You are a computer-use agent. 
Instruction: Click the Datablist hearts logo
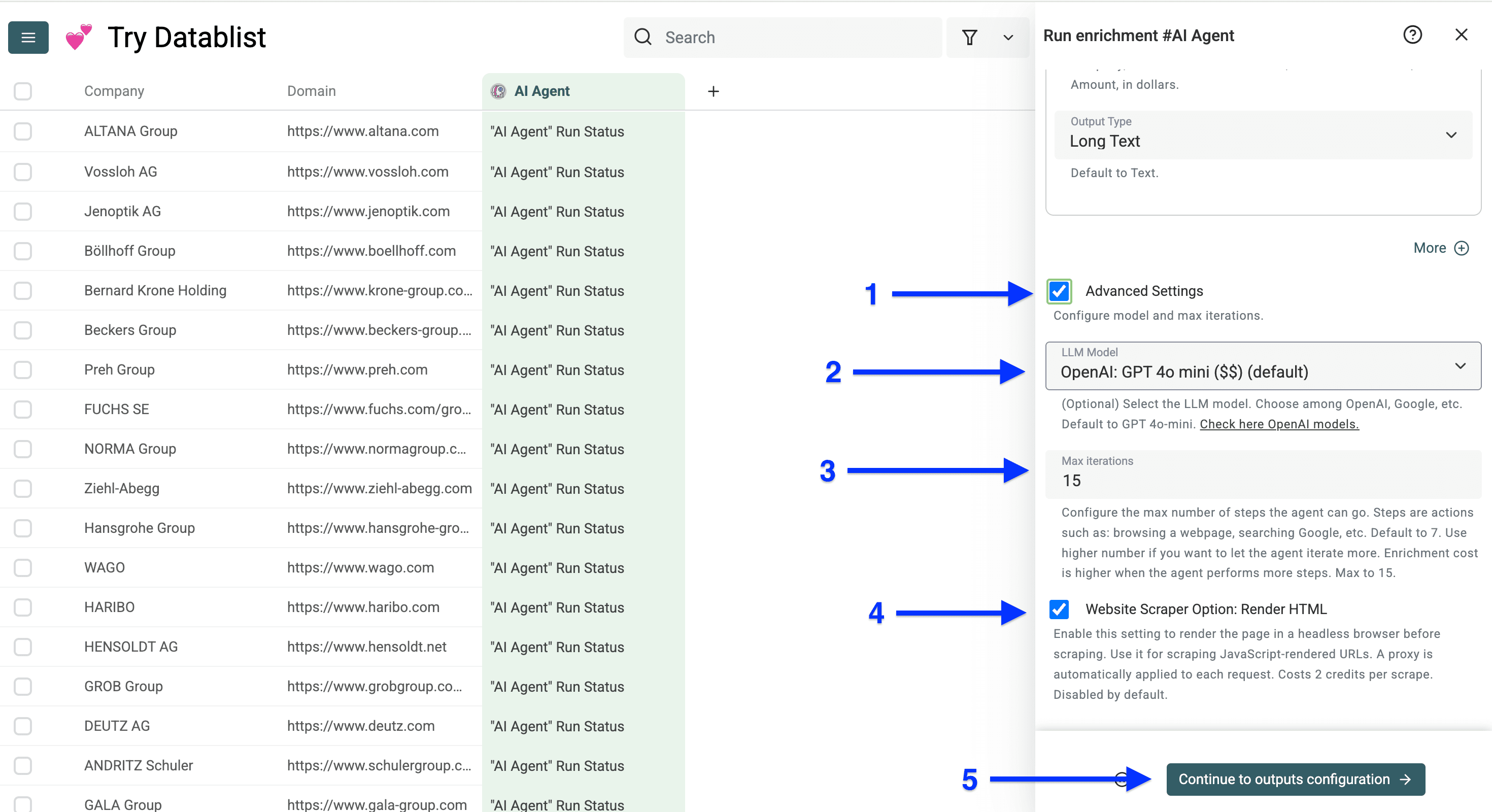coord(78,37)
